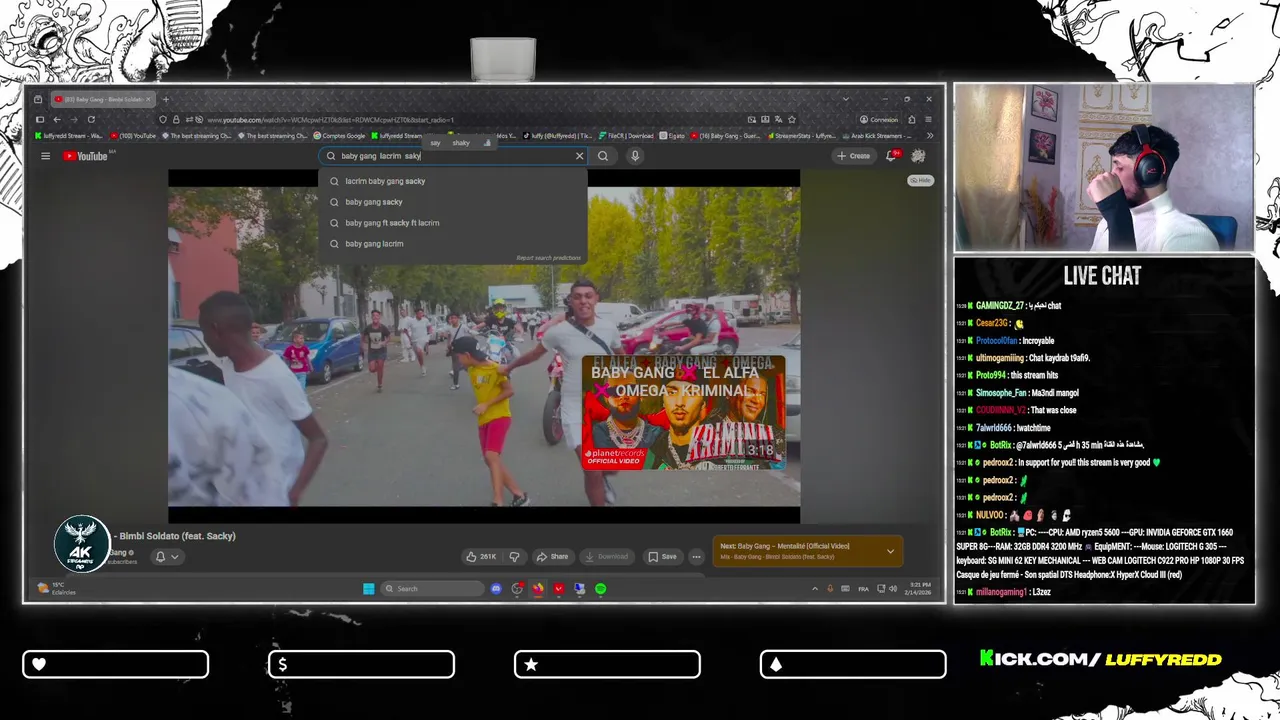Viewport: 1280px width, 720px height.
Task: Dislike the video with thumbs down
Action: 514,557
